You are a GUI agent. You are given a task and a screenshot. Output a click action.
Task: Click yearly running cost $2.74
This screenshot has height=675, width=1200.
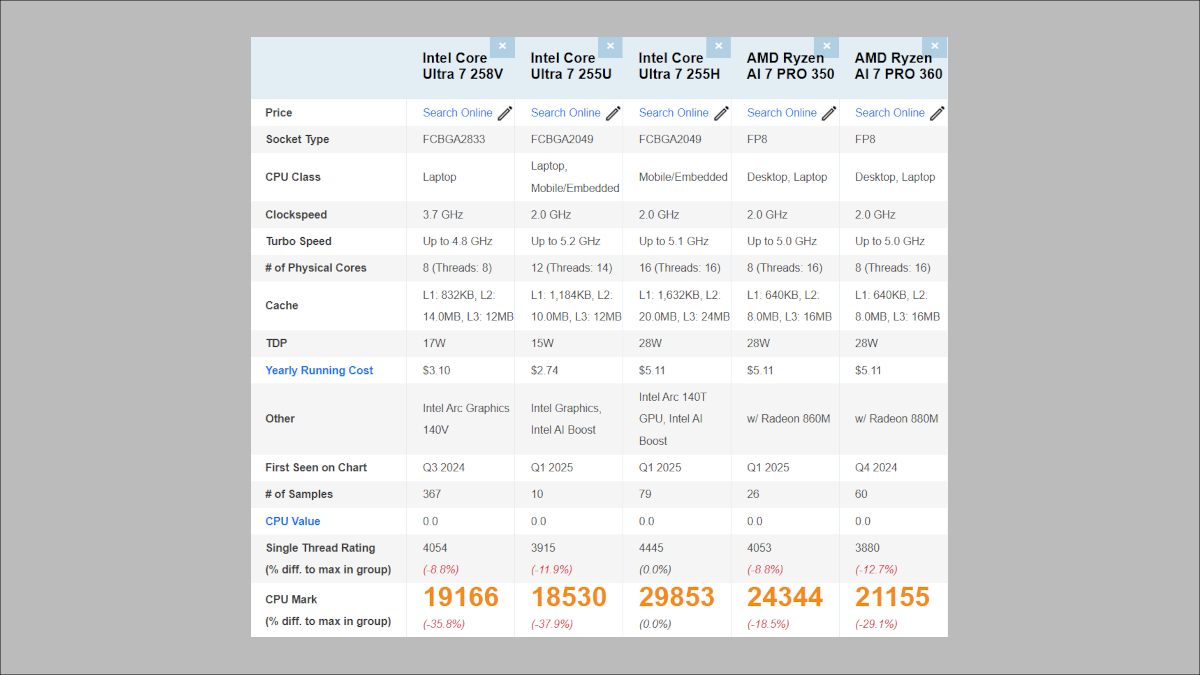pyautogui.click(x=545, y=370)
